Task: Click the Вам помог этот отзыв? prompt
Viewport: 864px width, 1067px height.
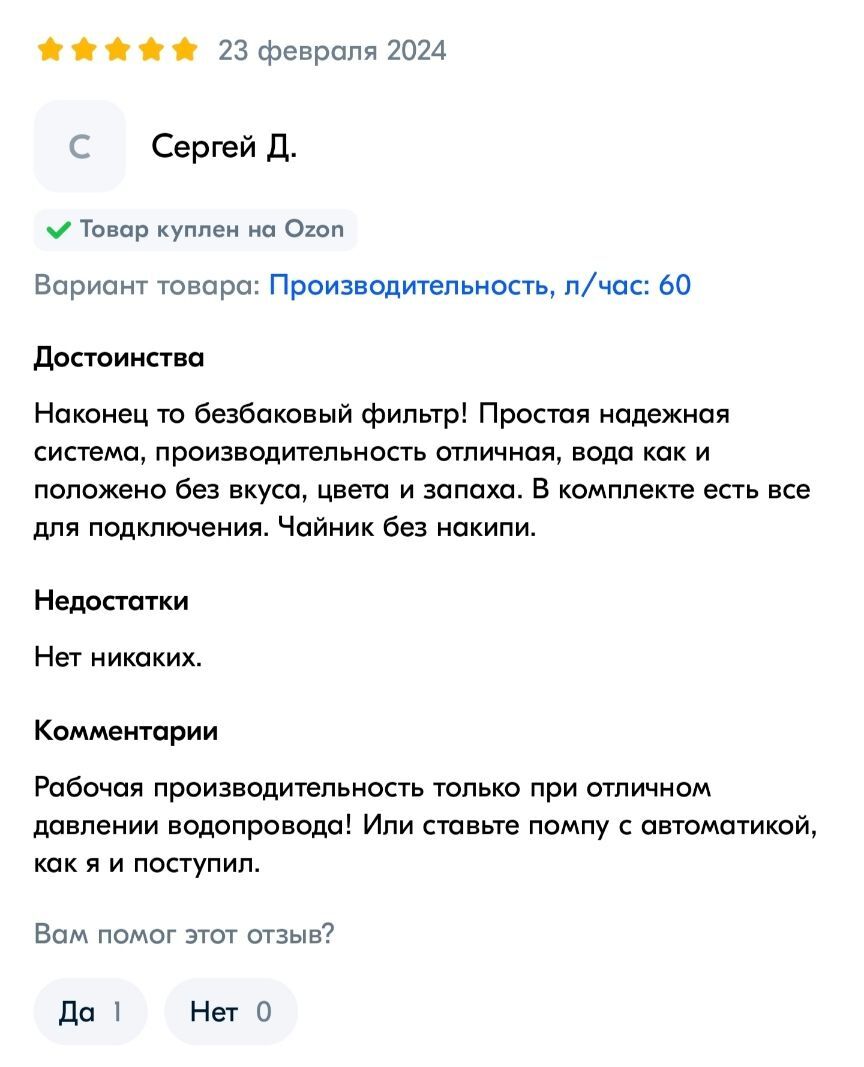Action: 184,934
